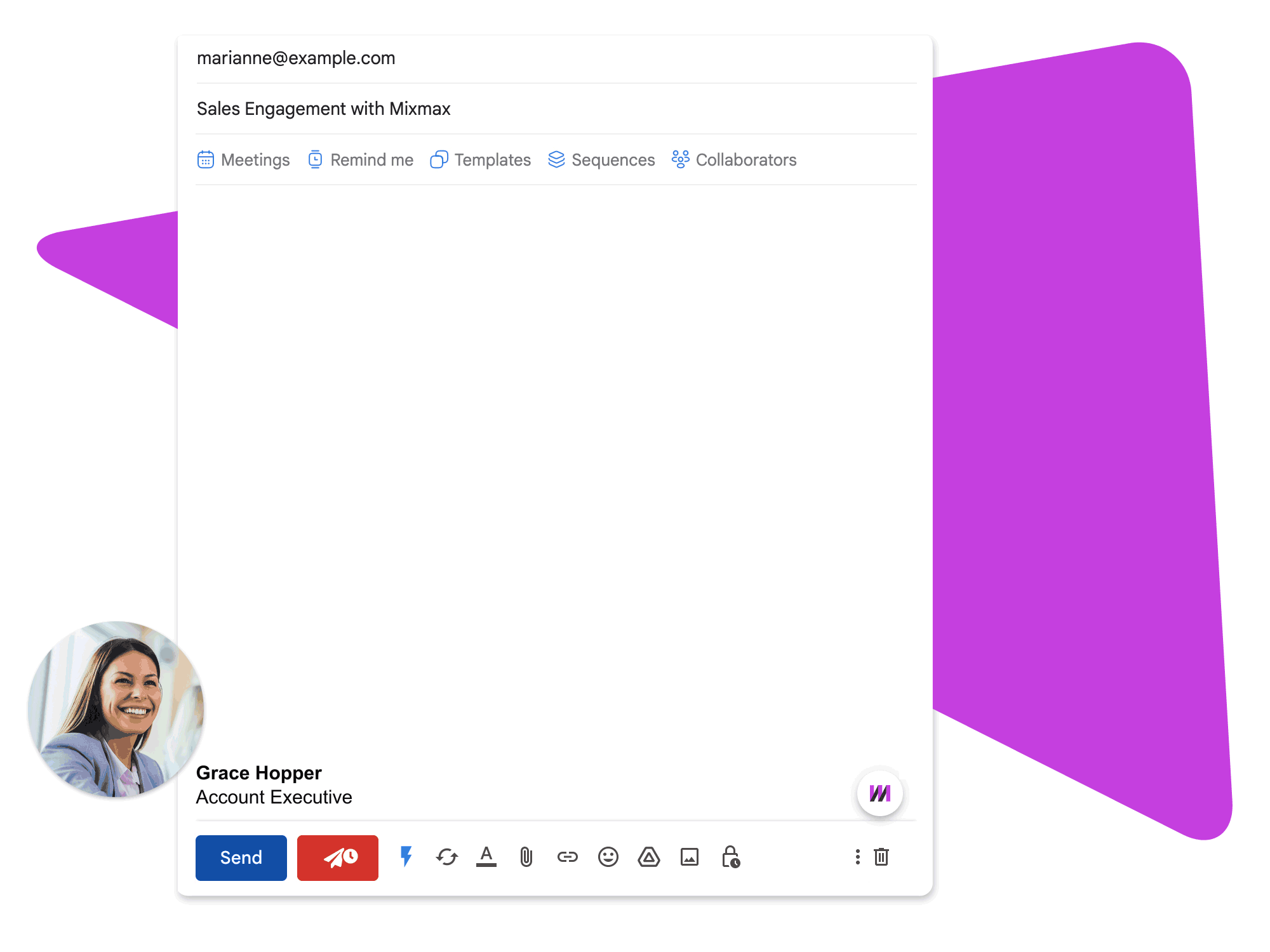
Task: Click the delete trash icon
Action: [881, 857]
